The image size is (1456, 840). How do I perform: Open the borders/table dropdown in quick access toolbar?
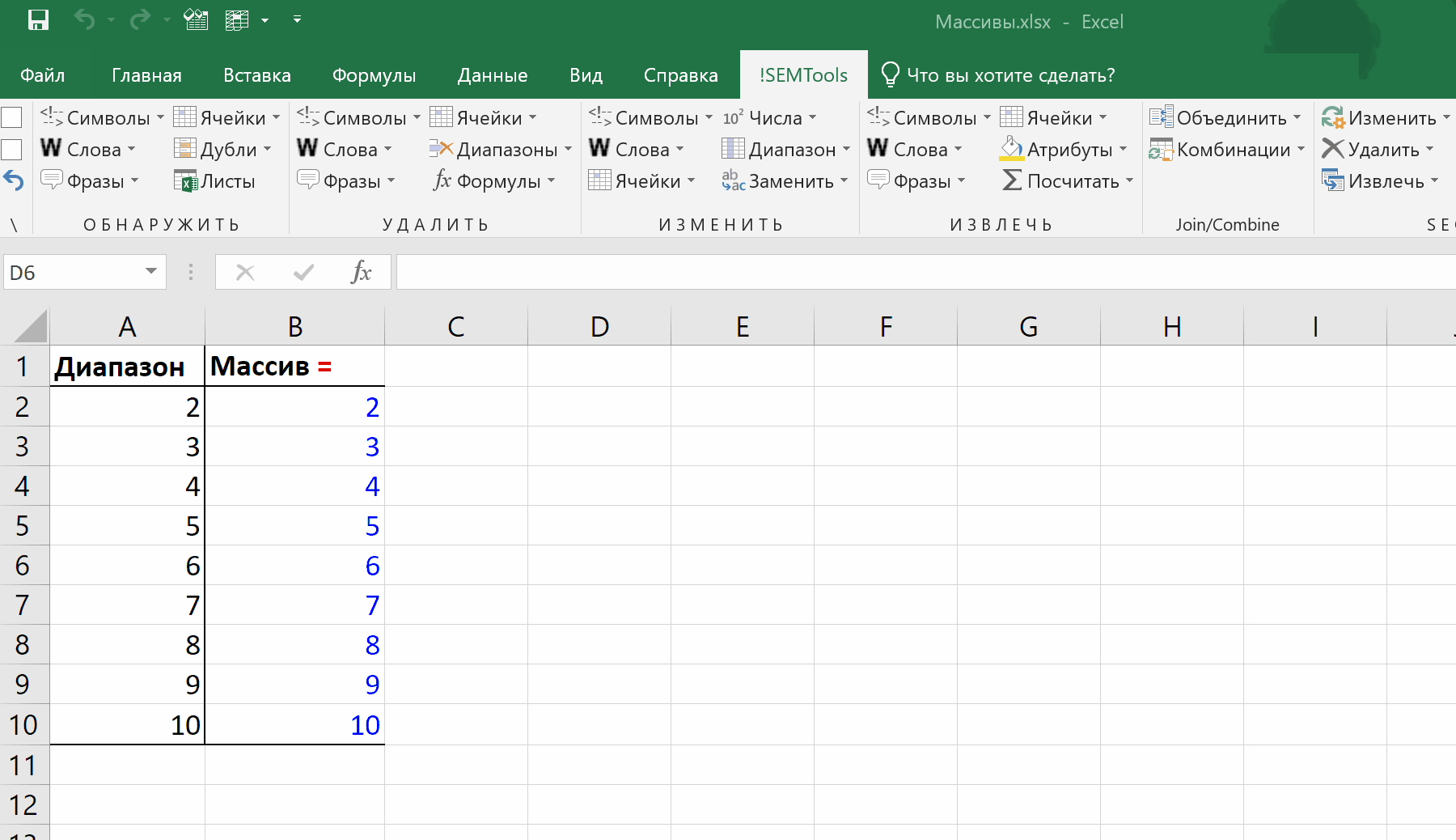point(264,19)
